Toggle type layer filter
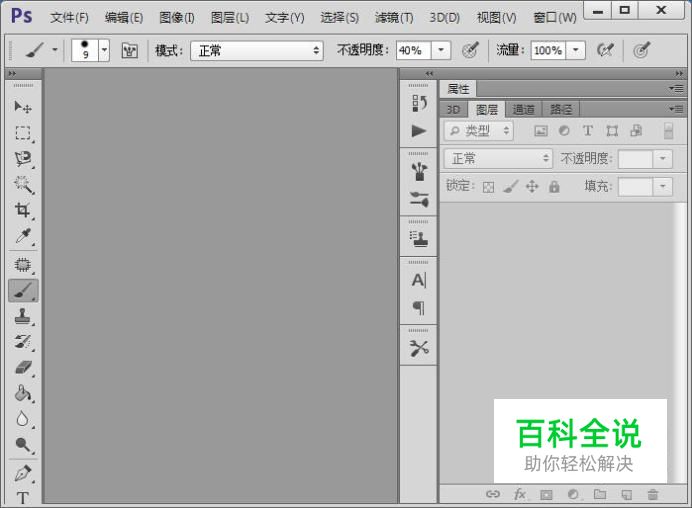This screenshot has height=508, width=692. click(587, 131)
